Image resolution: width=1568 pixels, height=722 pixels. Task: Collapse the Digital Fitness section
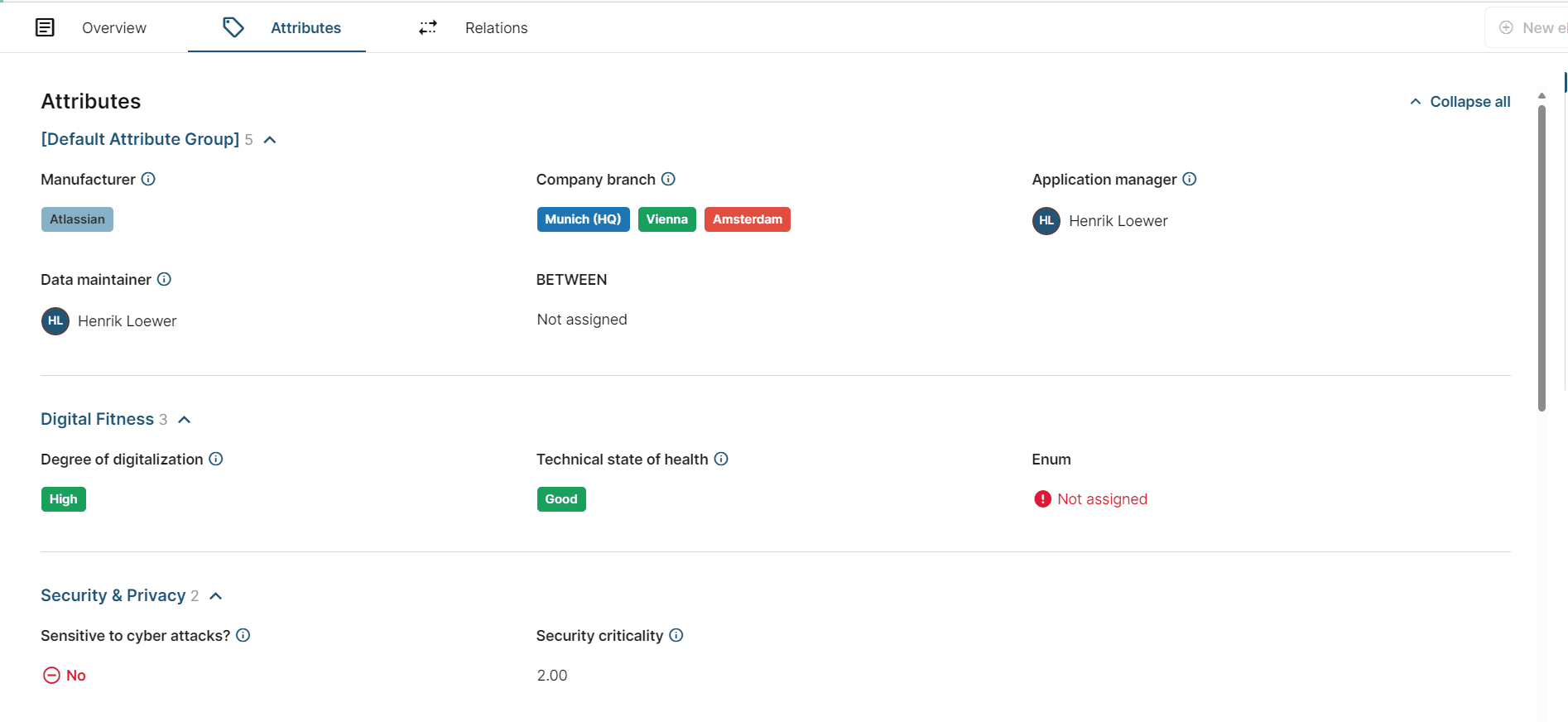click(x=185, y=420)
